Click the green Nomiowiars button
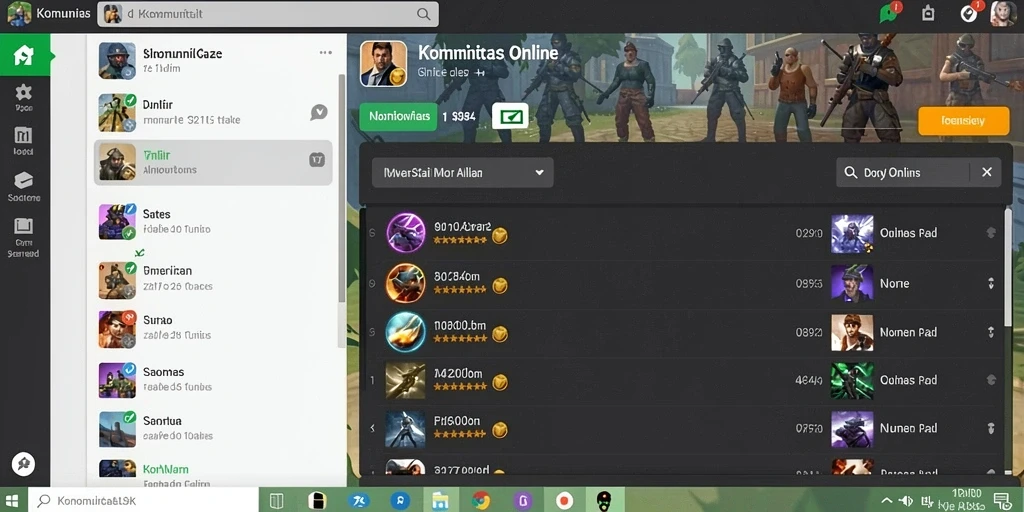 398,117
